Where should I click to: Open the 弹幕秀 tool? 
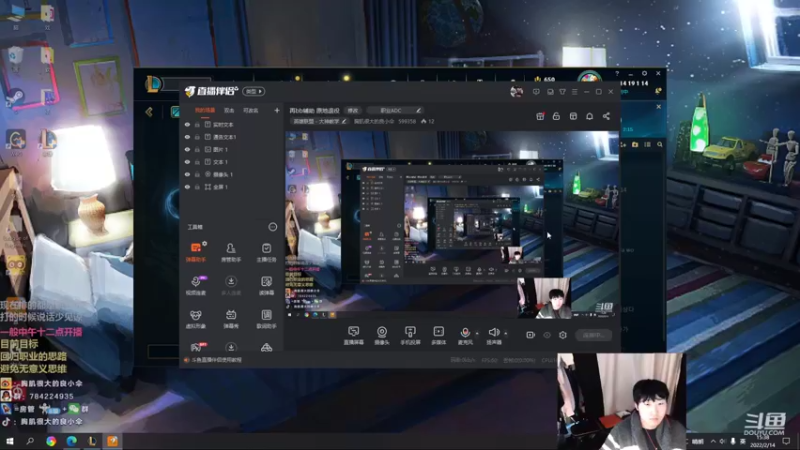pos(231,318)
